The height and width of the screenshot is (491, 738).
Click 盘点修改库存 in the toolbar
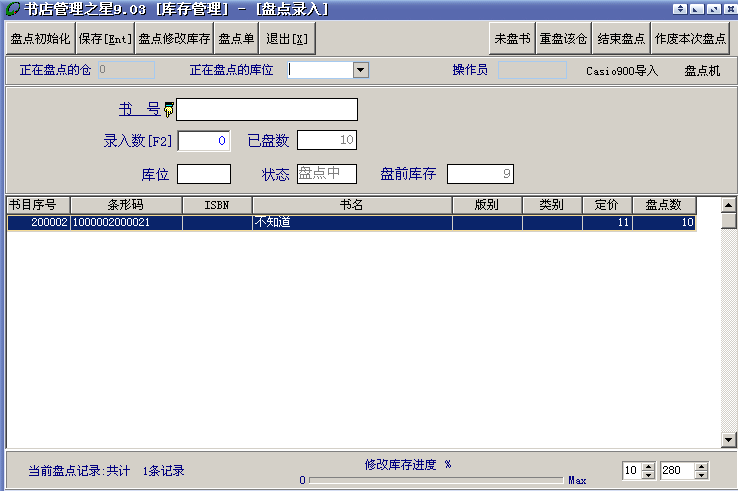coord(174,39)
